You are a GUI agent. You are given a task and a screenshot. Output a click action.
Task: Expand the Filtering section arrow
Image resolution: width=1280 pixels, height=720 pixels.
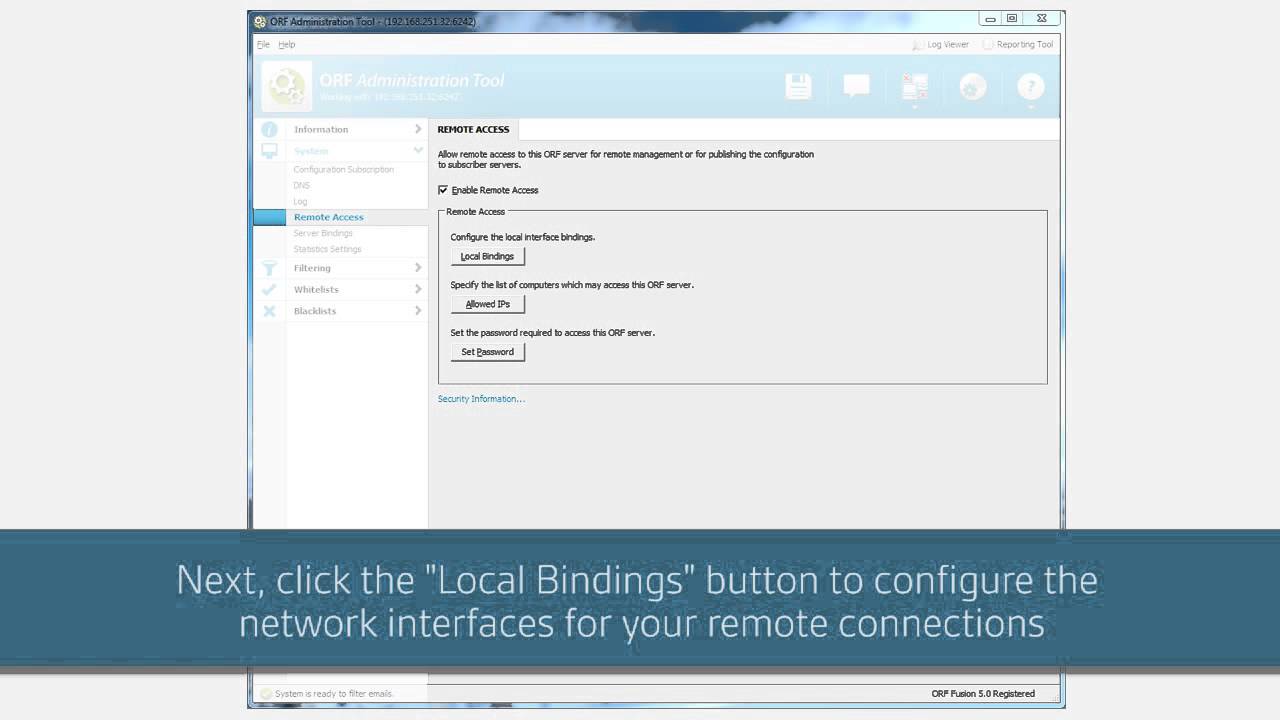[x=418, y=268]
